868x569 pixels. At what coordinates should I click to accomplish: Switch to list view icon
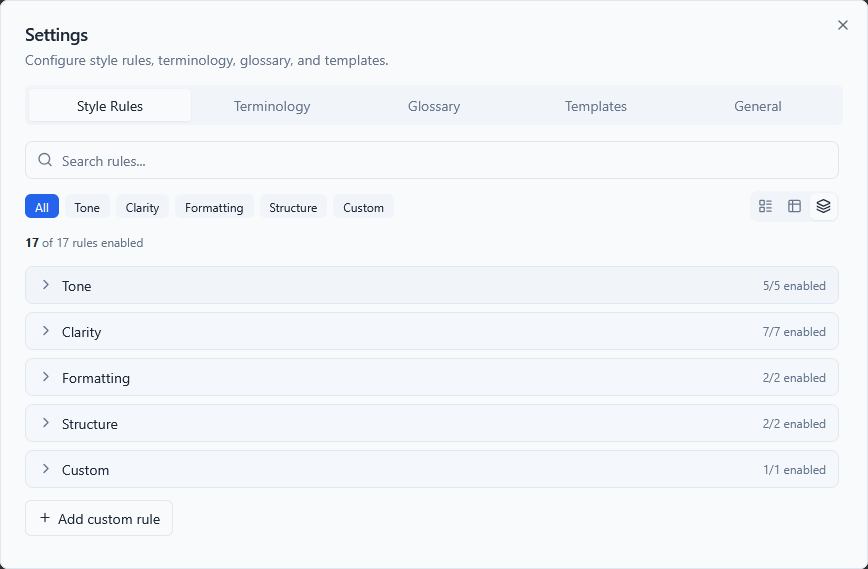[x=765, y=206]
